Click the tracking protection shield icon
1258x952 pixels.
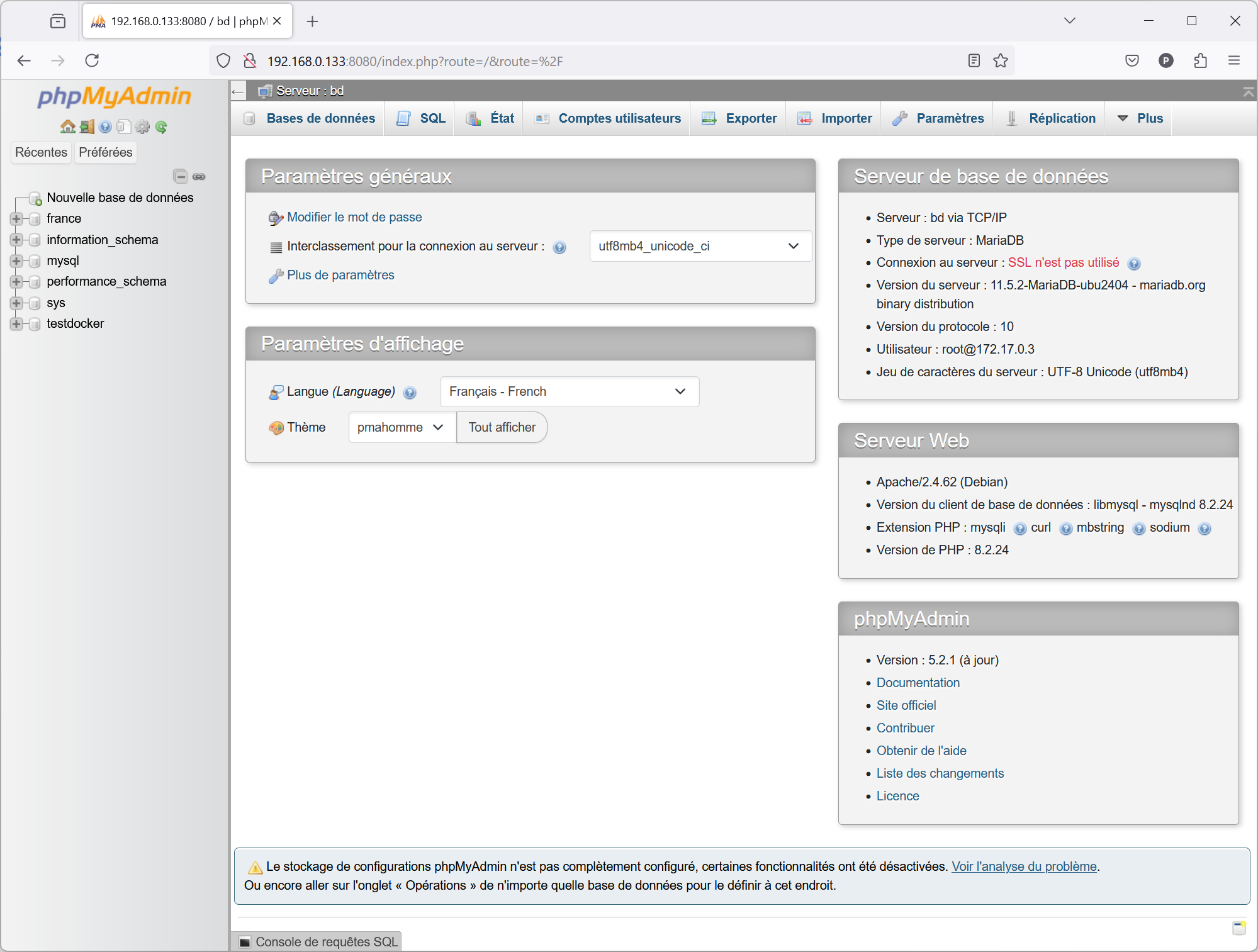223,61
